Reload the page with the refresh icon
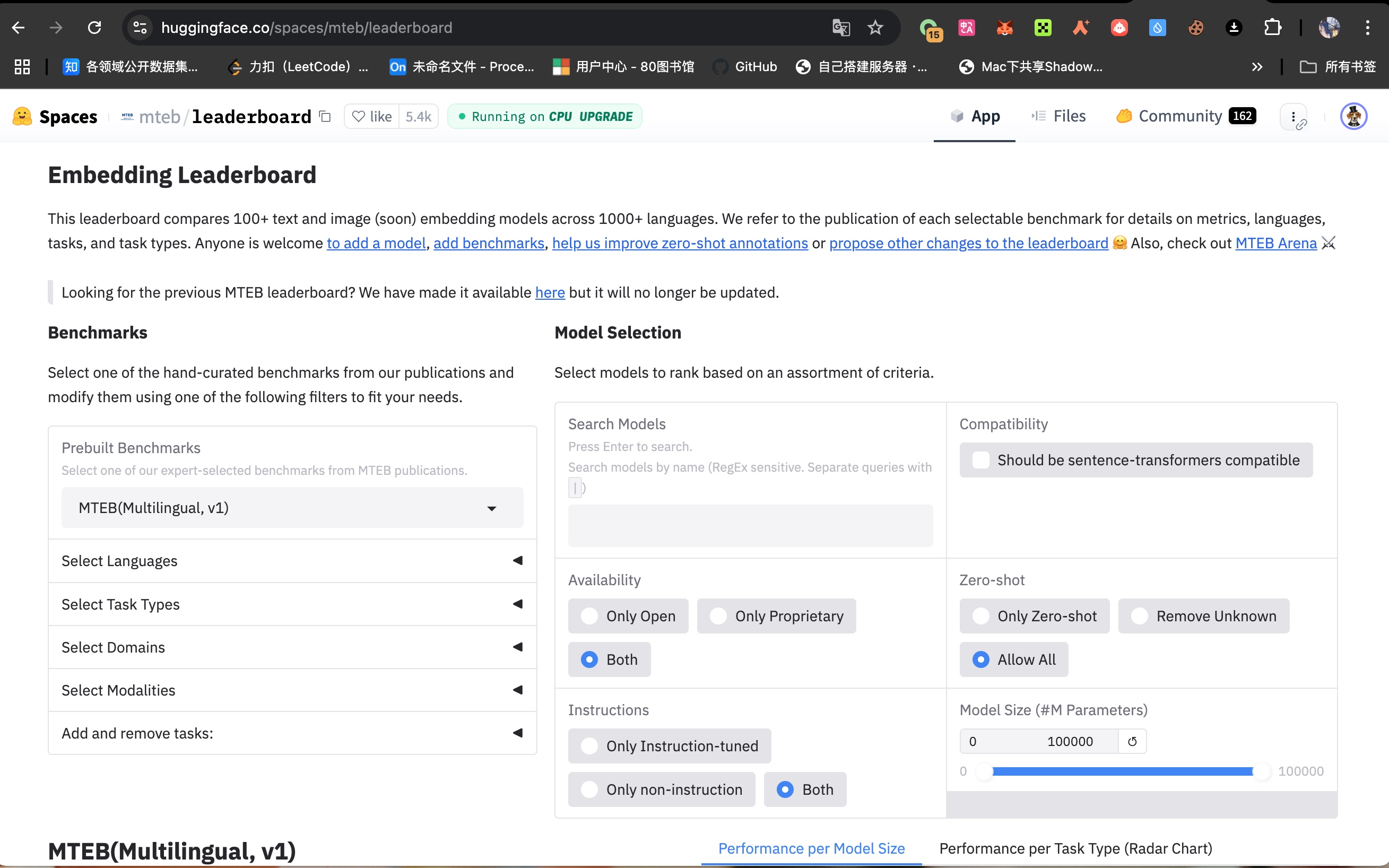This screenshot has width=1389, height=868. [x=94, y=28]
